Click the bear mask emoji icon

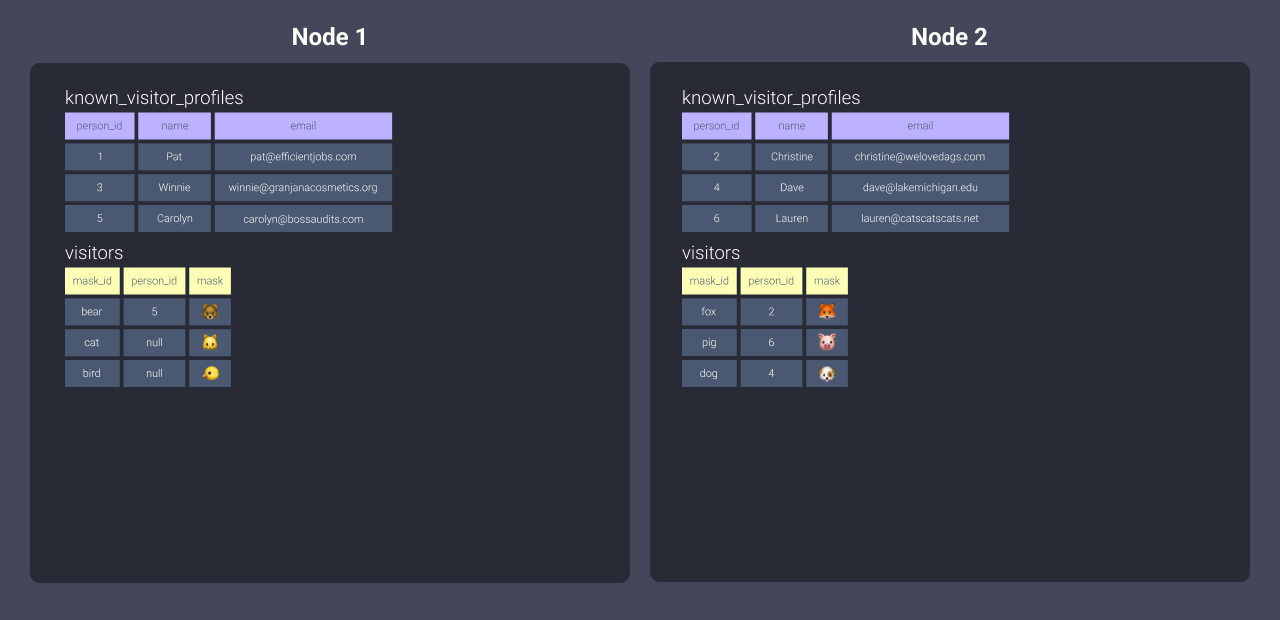point(210,311)
